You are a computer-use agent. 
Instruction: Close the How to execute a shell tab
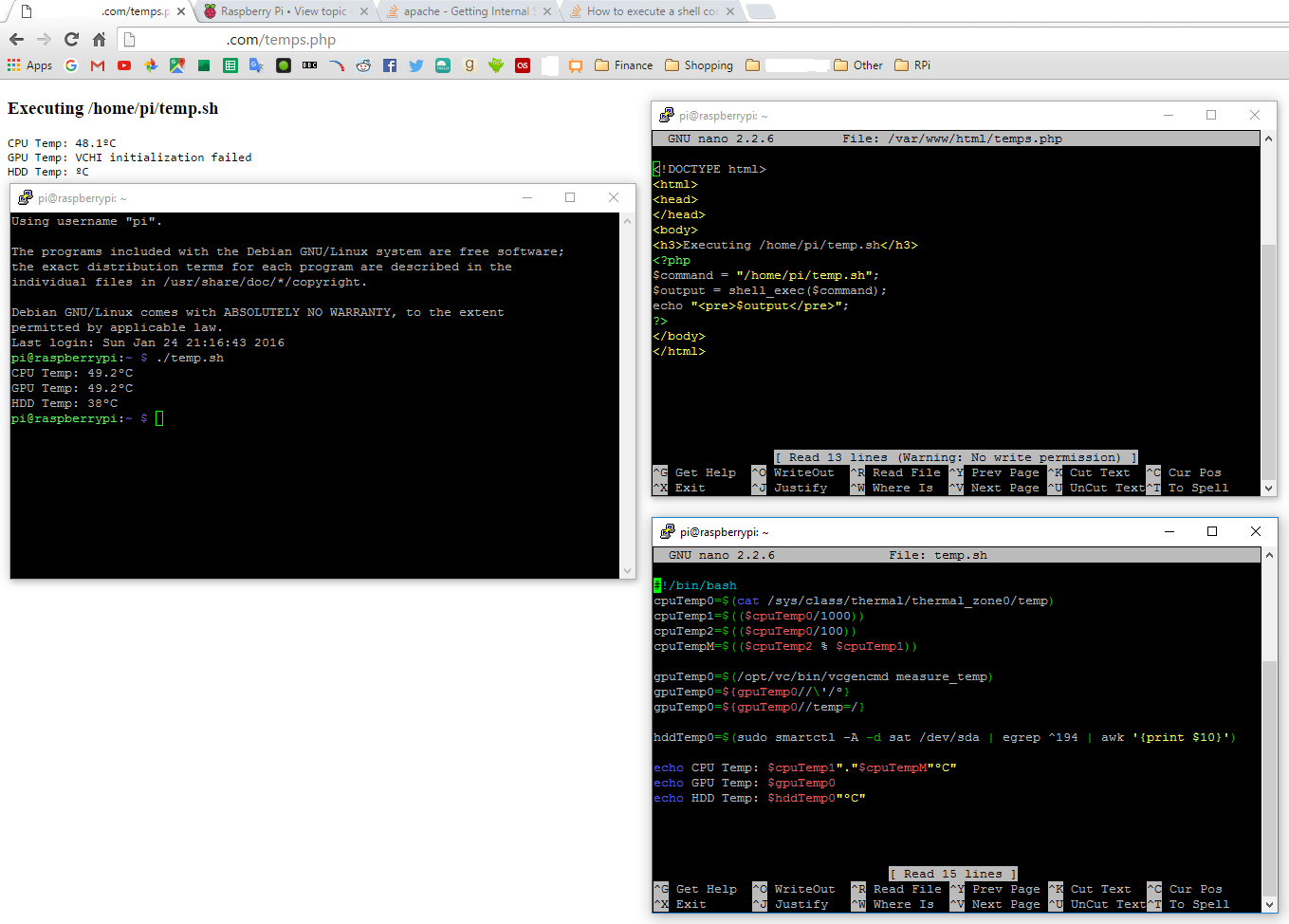[x=730, y=11]
